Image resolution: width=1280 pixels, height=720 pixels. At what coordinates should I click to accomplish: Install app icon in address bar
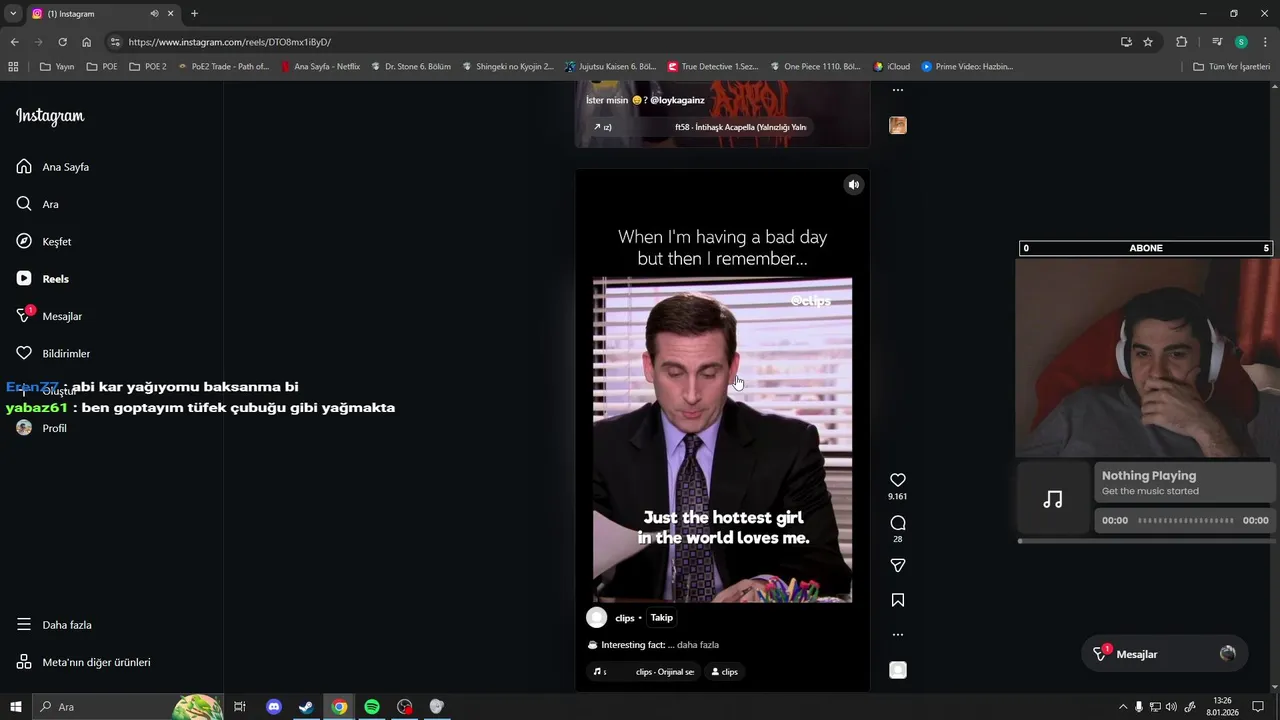click(x=1126, y=42)
